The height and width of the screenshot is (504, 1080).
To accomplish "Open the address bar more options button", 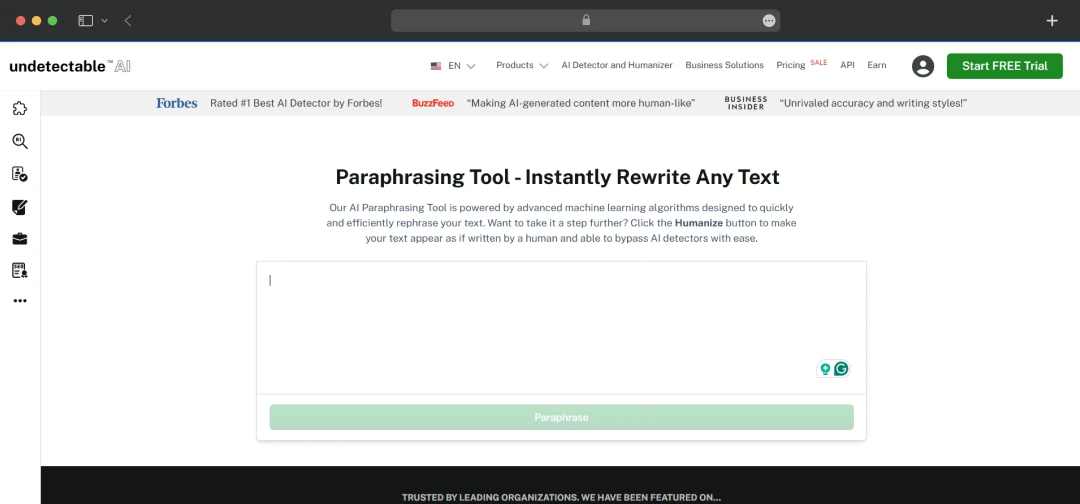I will point(769,21).
